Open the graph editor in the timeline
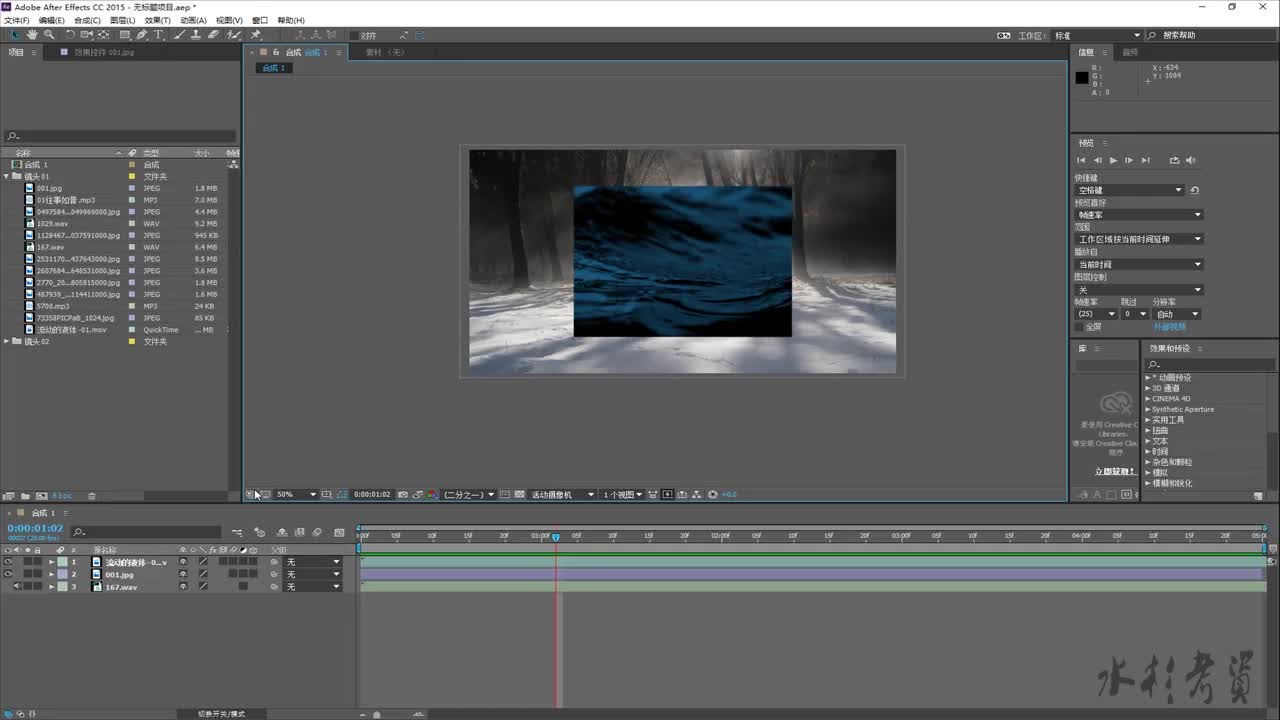This screenshot has width=1280, height=720. 339,532
